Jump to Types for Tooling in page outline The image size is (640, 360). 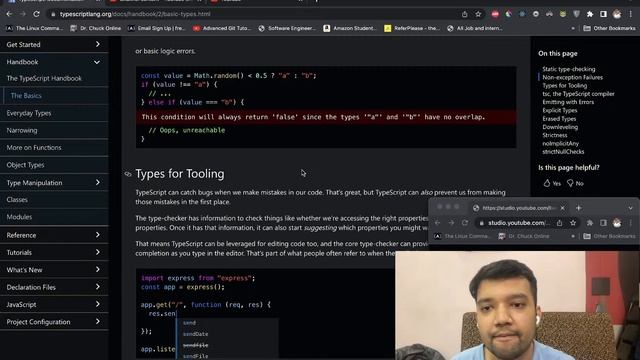[x=564, y=86]
